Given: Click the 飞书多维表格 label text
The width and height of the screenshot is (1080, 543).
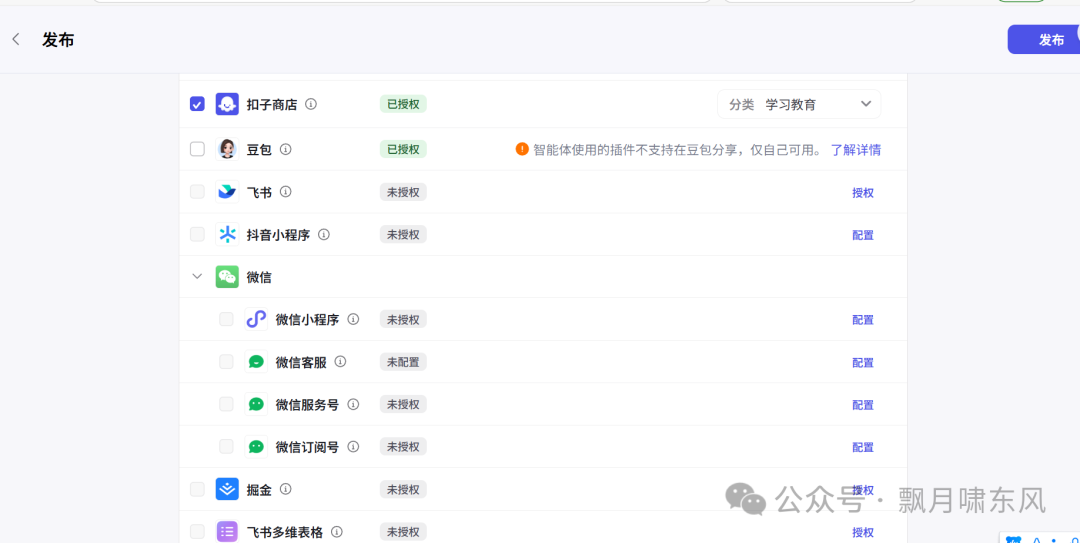Looking at the screenshot, I should (x=284, y=533).
